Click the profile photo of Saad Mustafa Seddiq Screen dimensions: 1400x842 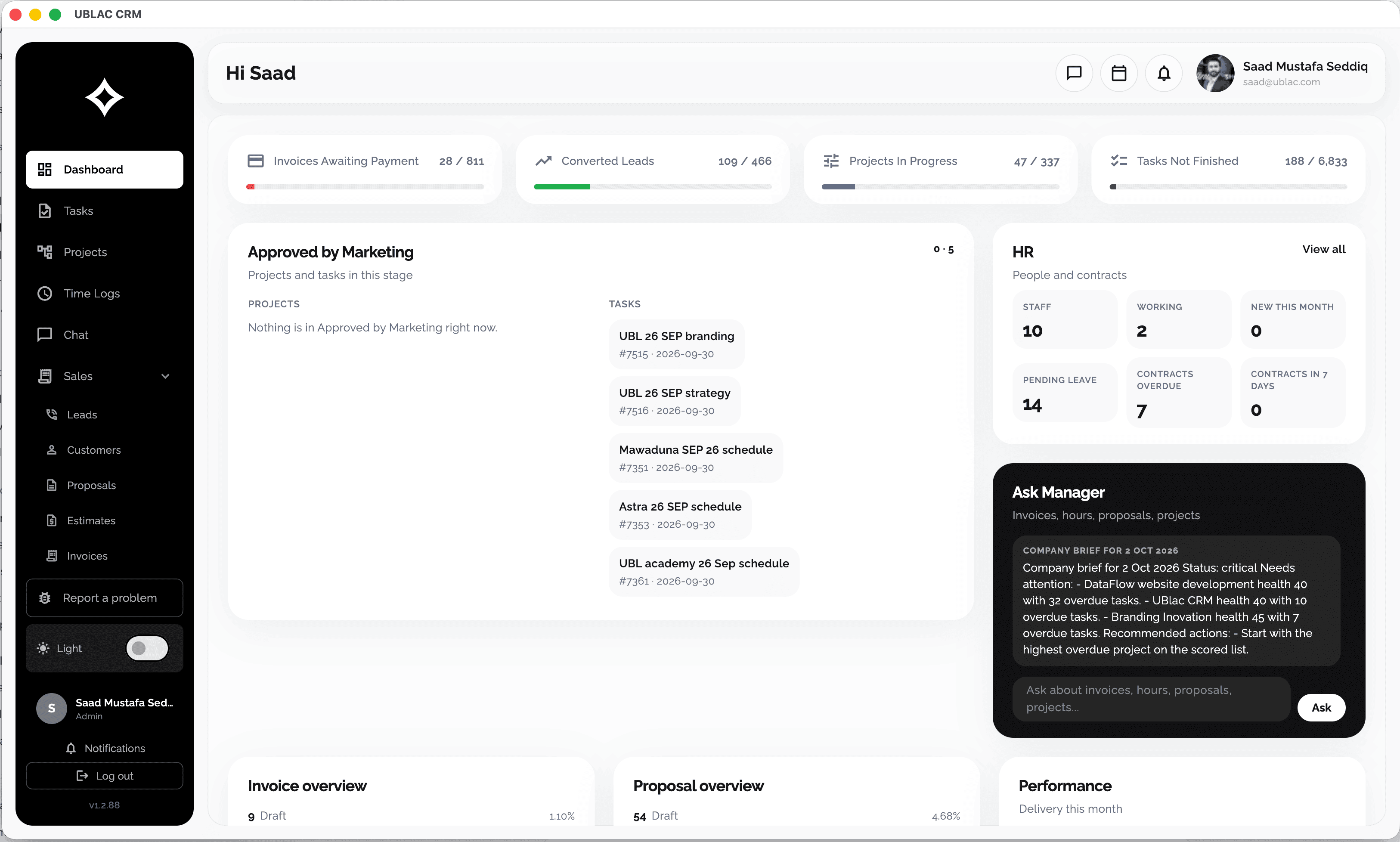coord(1215,73)
